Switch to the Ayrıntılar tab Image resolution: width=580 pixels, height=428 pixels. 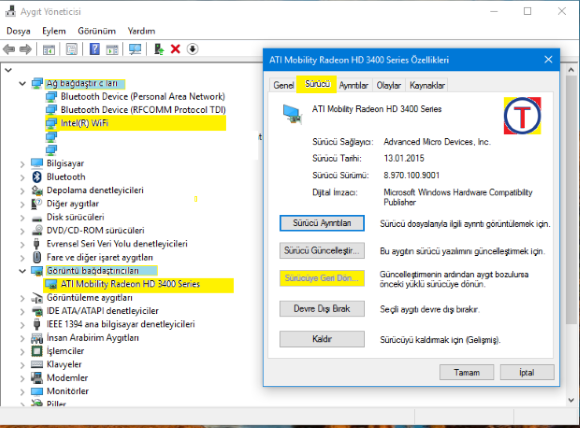[354, 85]
